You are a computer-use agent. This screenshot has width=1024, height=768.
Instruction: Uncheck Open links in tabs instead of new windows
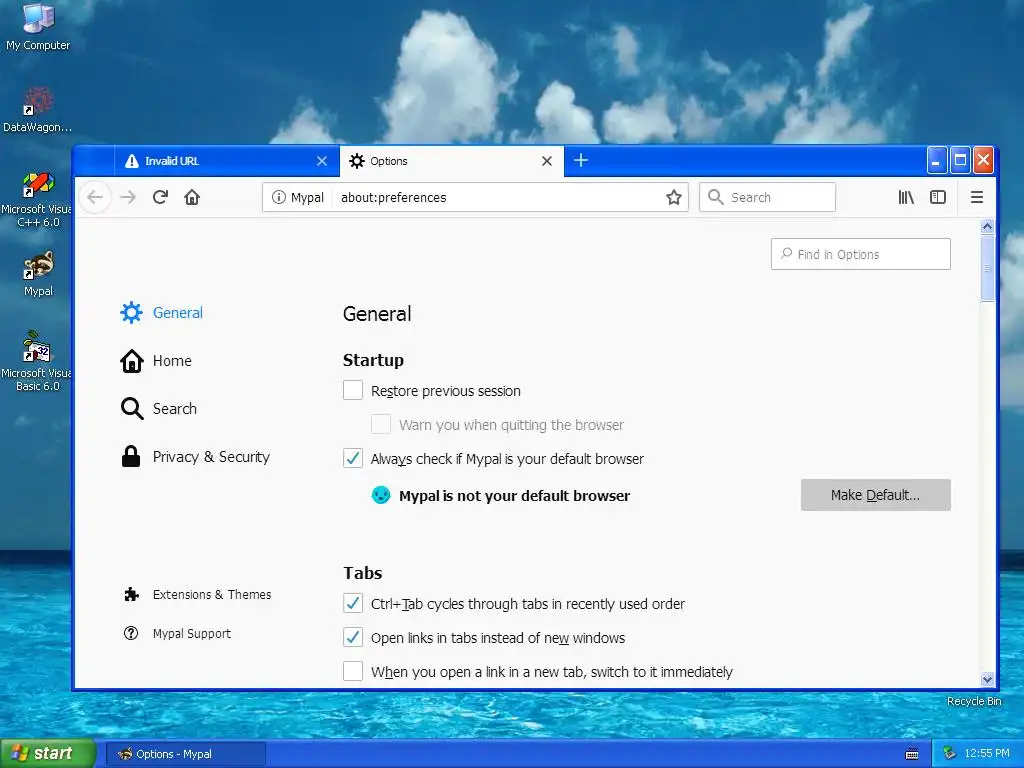pyautogui.click(x=353, y=637)
